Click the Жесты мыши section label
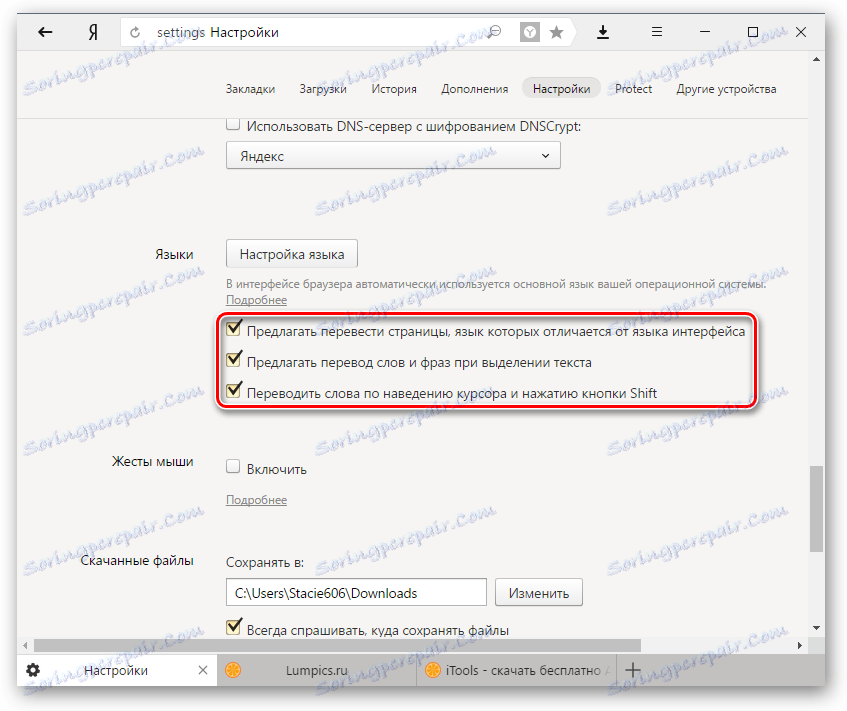This screenshot has width=847, height=711. pyautogui.click(x=152, y=461)
